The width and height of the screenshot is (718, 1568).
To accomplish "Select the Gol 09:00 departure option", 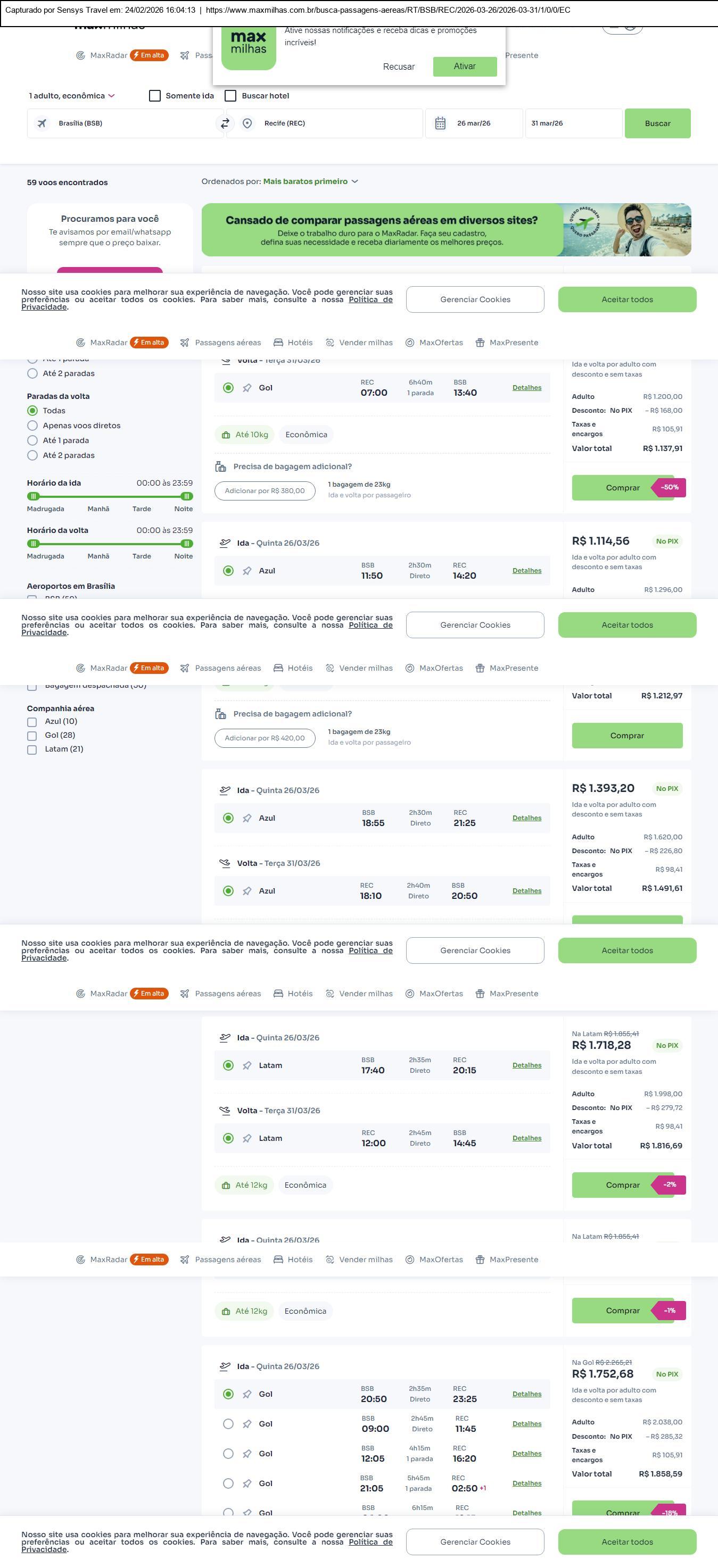I will (228, 1424).
